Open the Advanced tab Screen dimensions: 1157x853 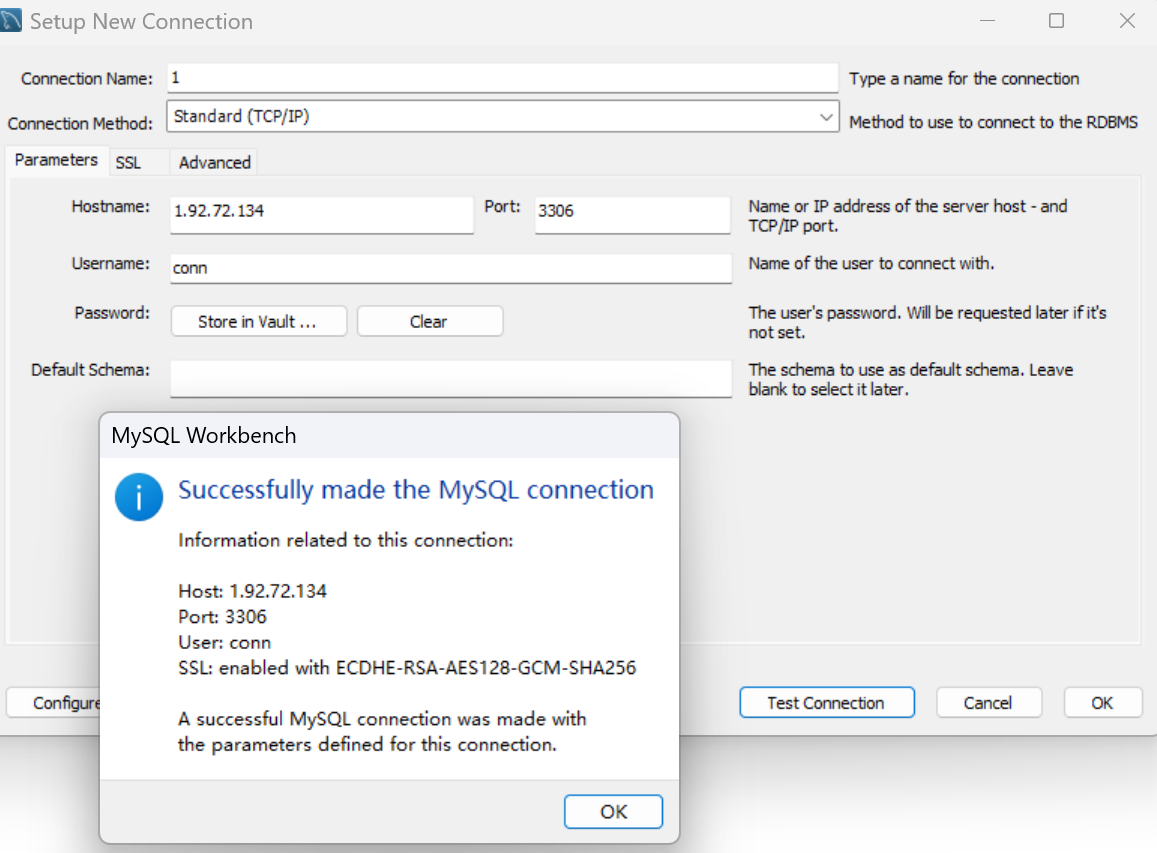pyautogui.click(x=215, y=162)
